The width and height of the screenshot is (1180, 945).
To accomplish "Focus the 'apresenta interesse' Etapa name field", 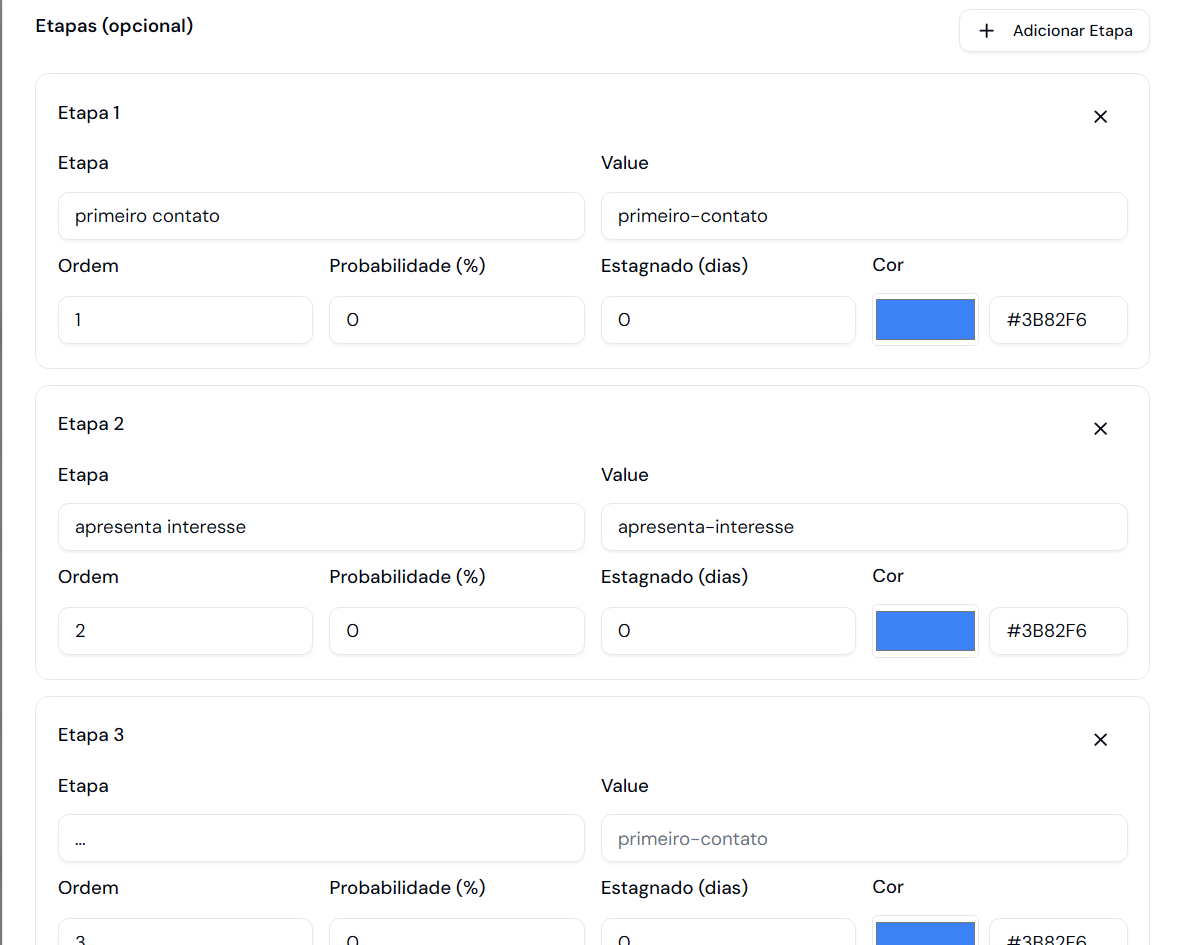I will 321,527.
